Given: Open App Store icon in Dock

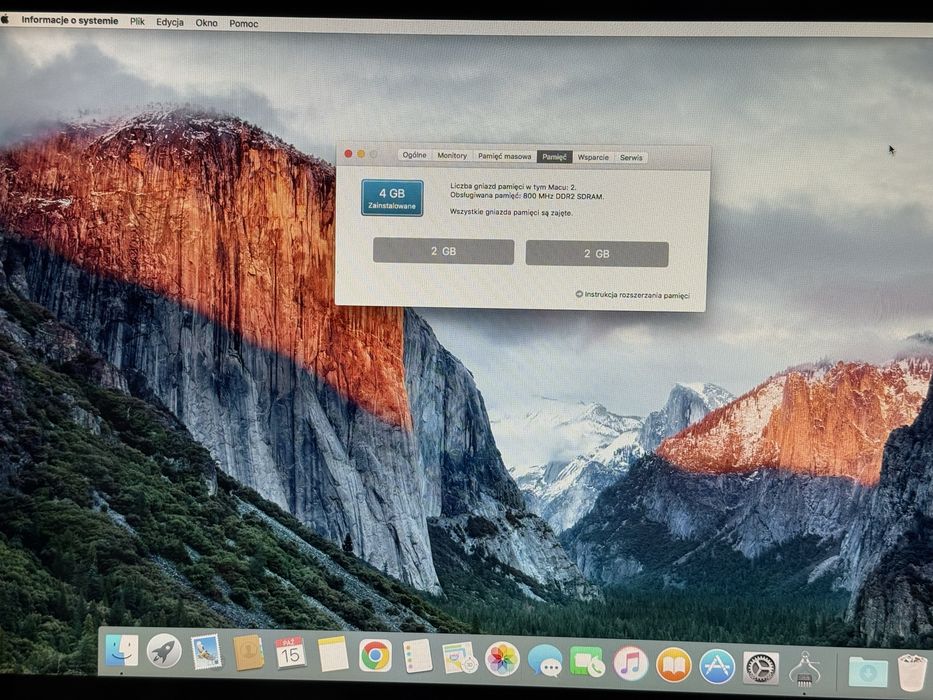Looking at the screenshot, I should [717, 667].
